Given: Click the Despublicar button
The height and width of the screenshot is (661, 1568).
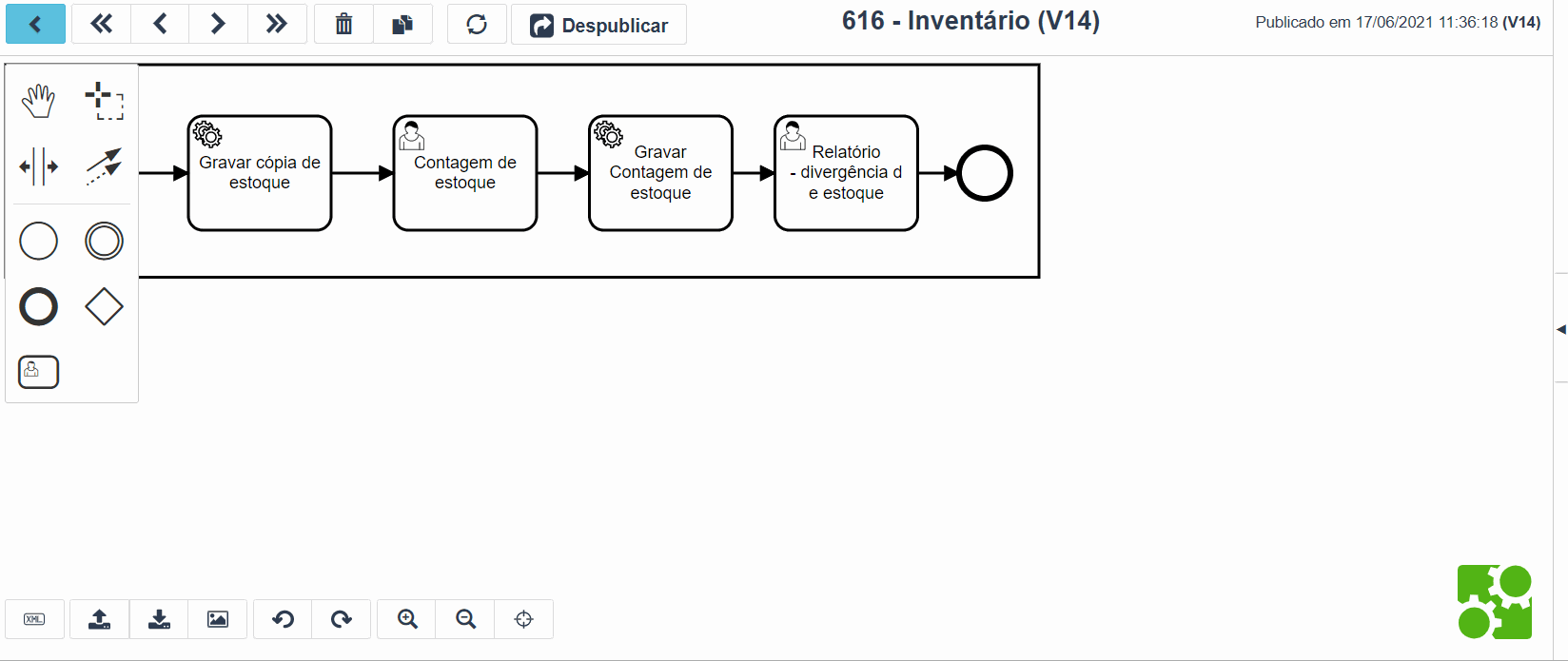Looking at the screenshot, I should (598, 25).
